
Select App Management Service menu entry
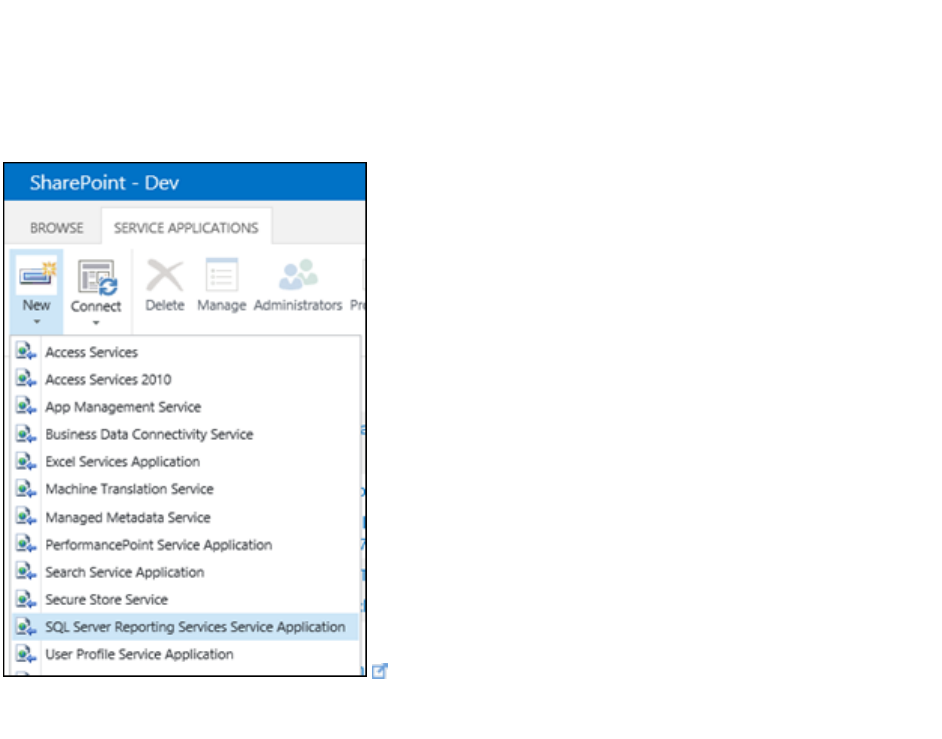pos(186,407)
